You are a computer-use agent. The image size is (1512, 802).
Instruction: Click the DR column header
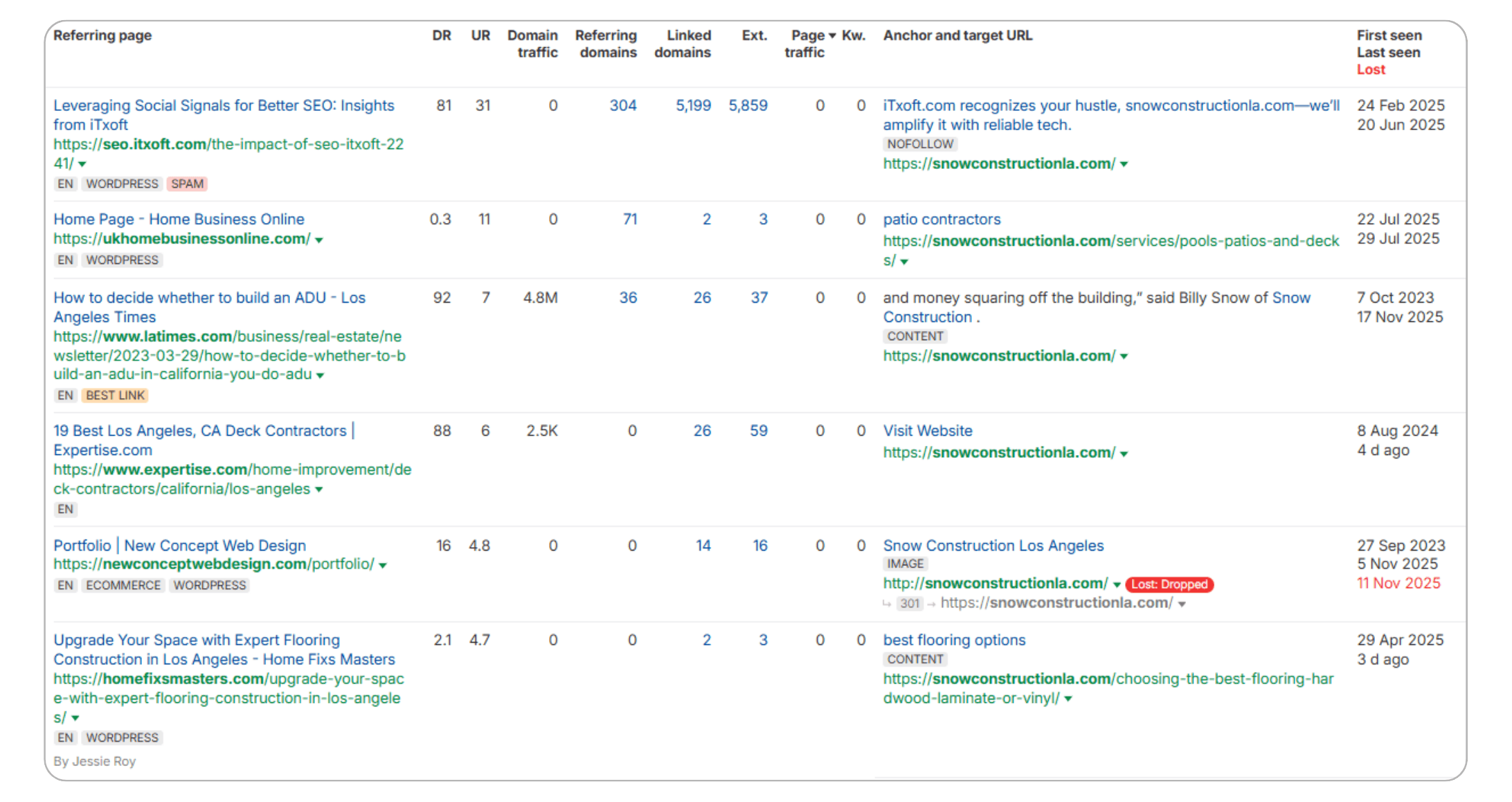click(441, 35)
